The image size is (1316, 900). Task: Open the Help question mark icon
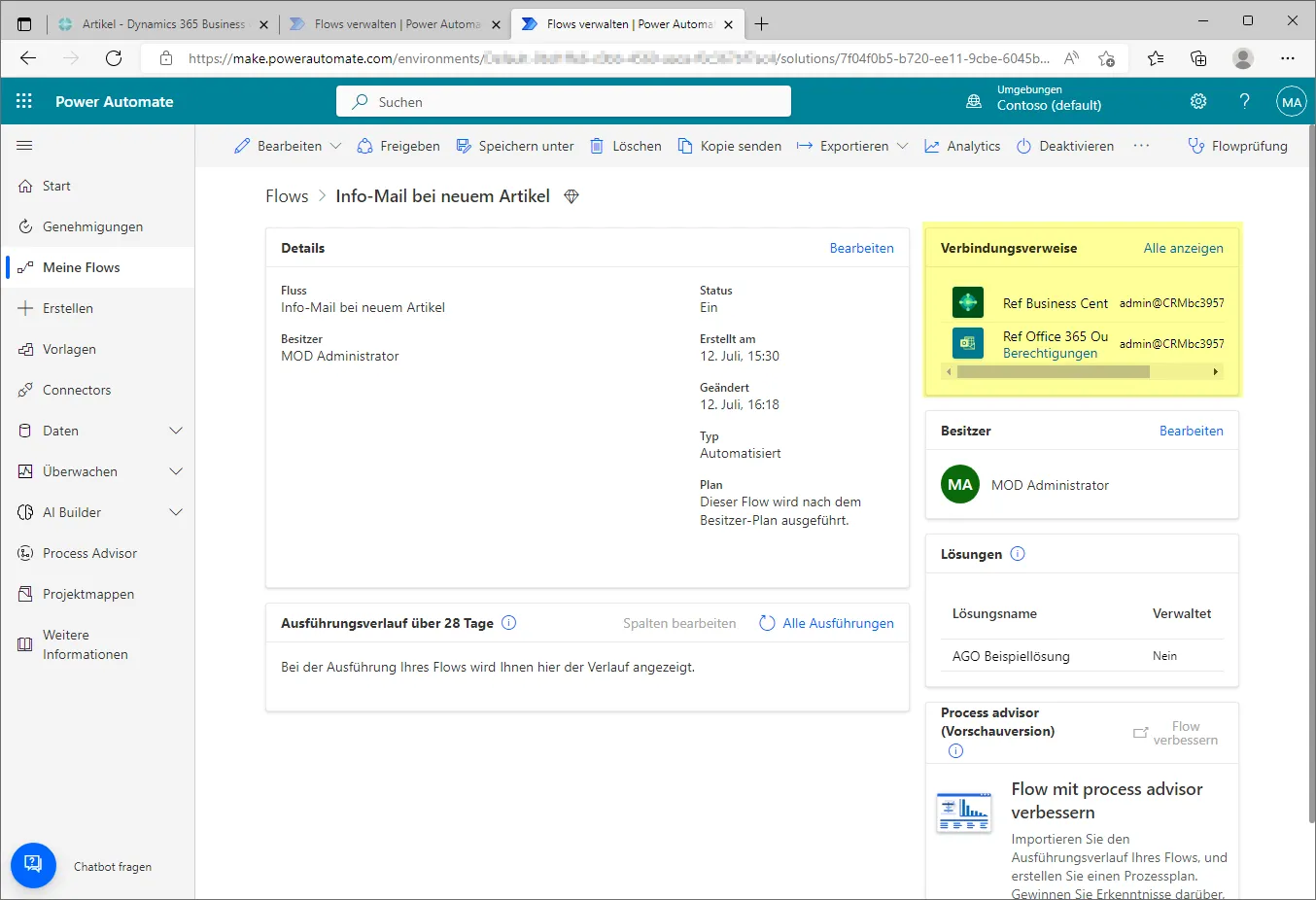point(1244,101)
